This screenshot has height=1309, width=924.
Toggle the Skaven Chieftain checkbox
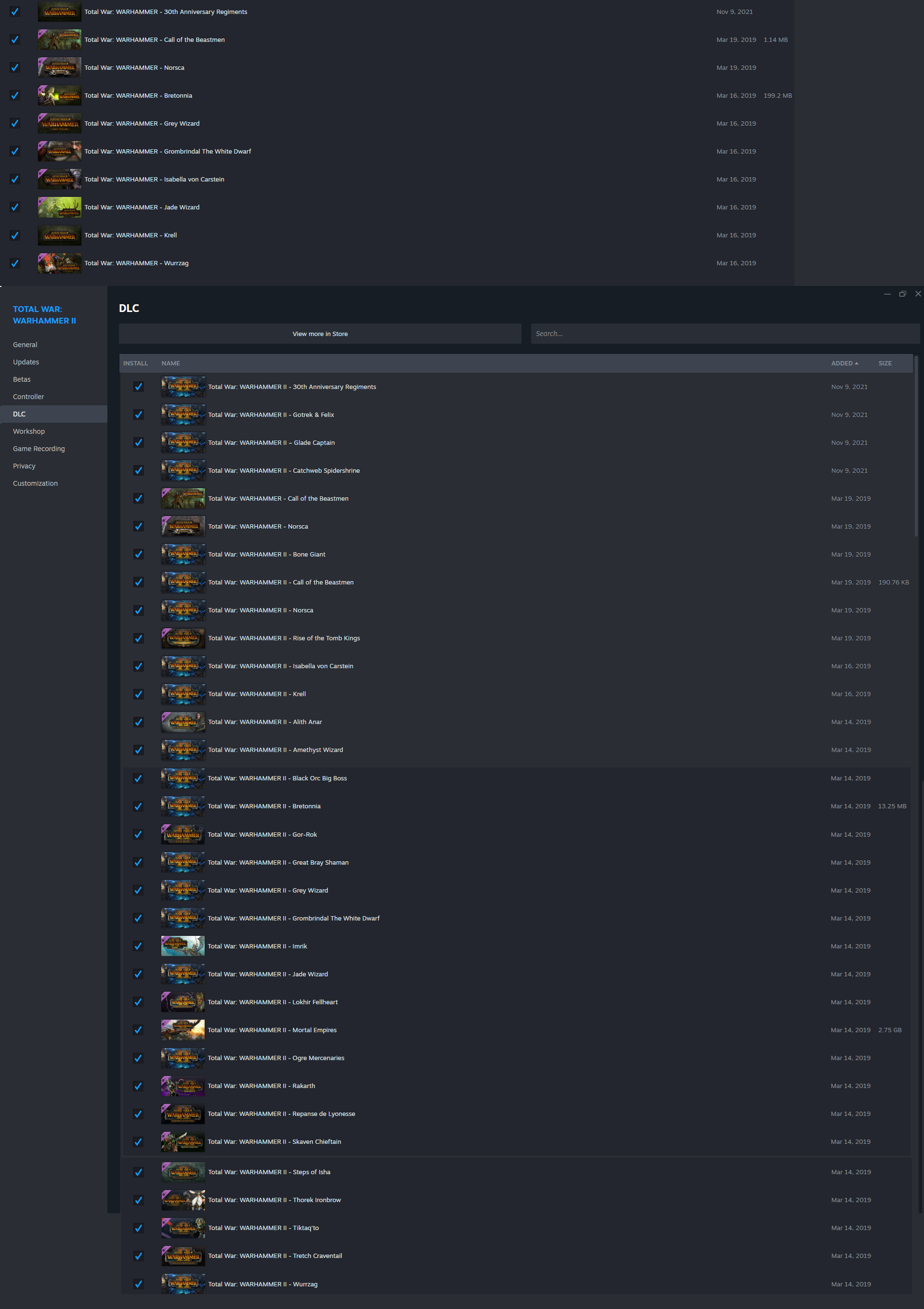tap(138, 1141)
